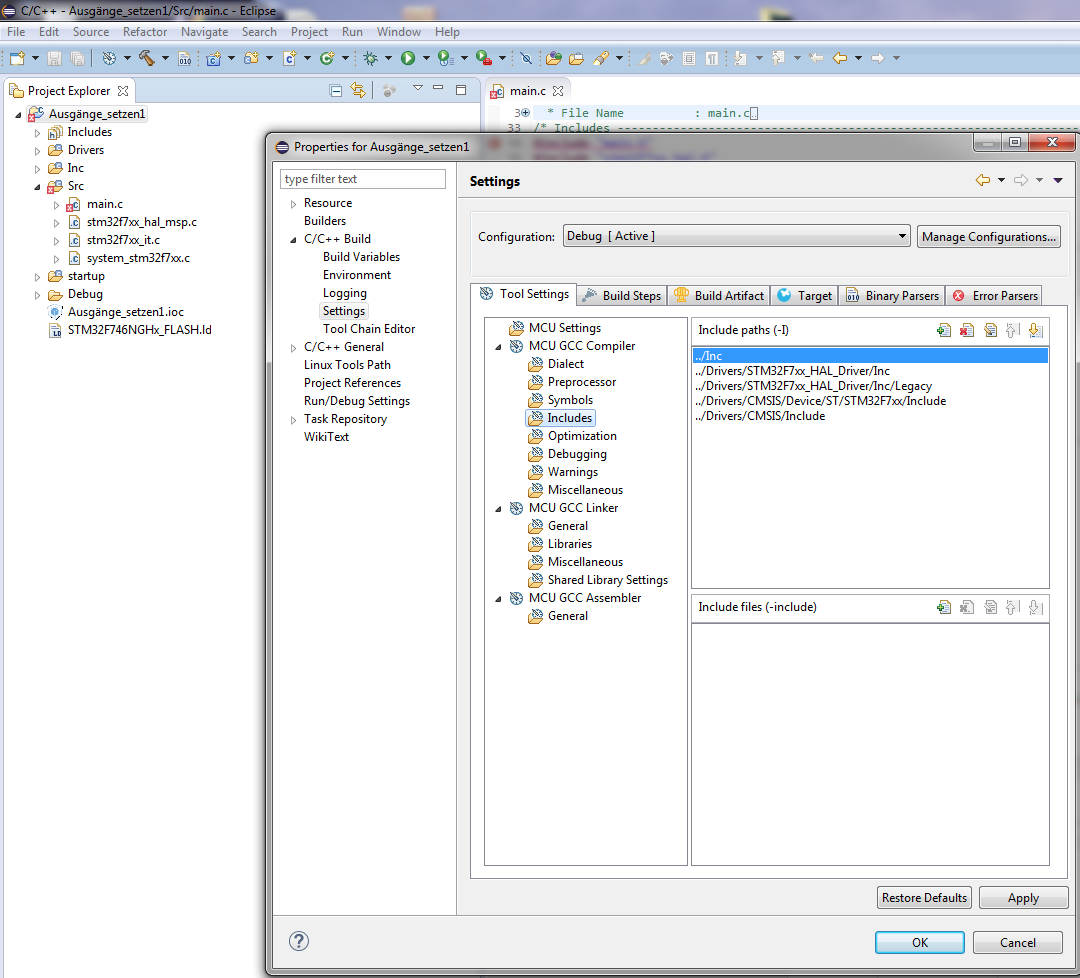This screenshot has width=1080, height=978.
Task: Switch to the Build Steps tab
Action: coord(622,295)
